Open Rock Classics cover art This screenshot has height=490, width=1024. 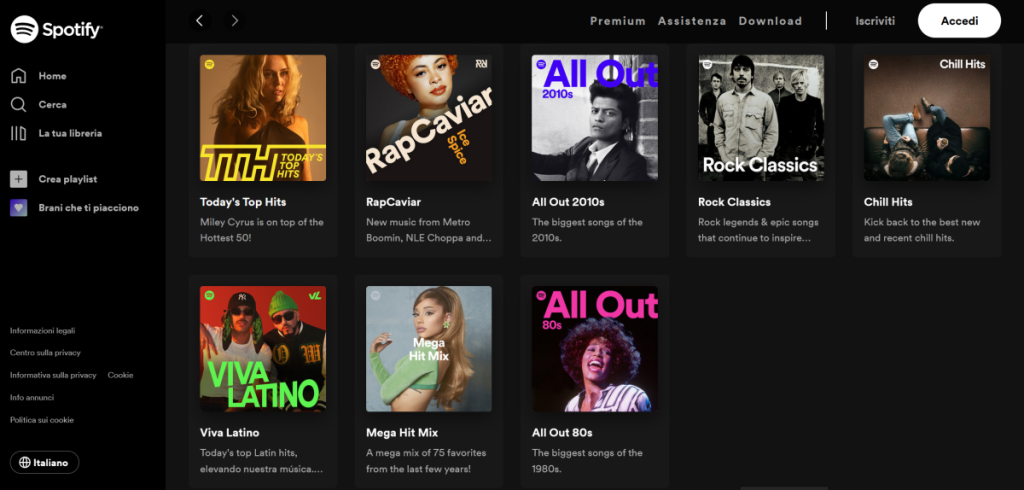tap(761, 118)
